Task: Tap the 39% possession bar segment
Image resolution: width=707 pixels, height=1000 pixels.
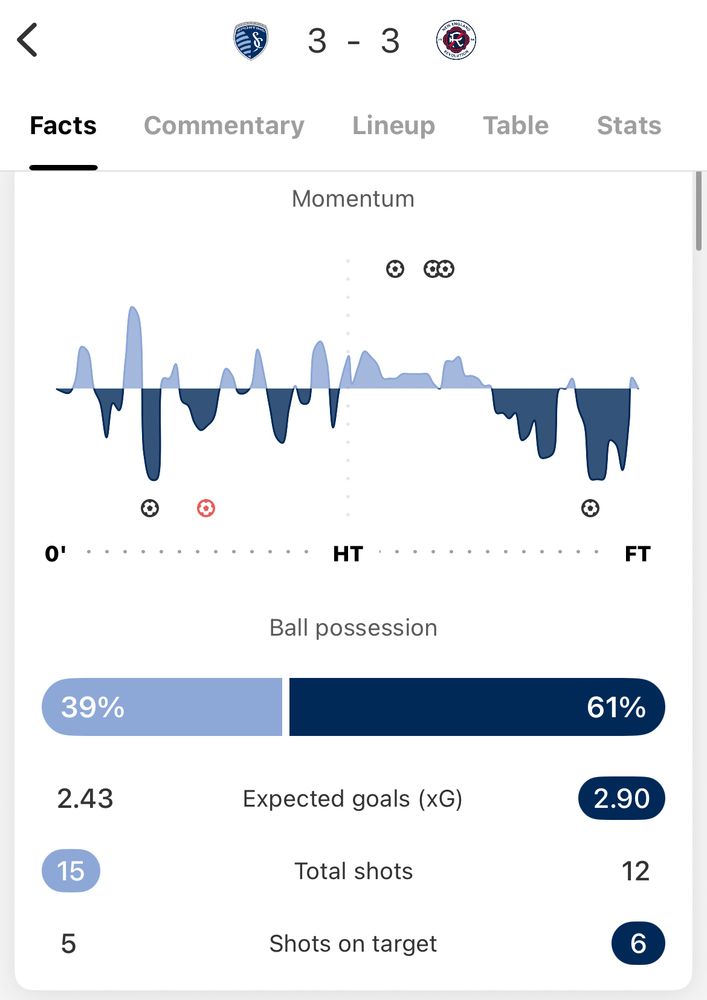Action: point(162,707)
